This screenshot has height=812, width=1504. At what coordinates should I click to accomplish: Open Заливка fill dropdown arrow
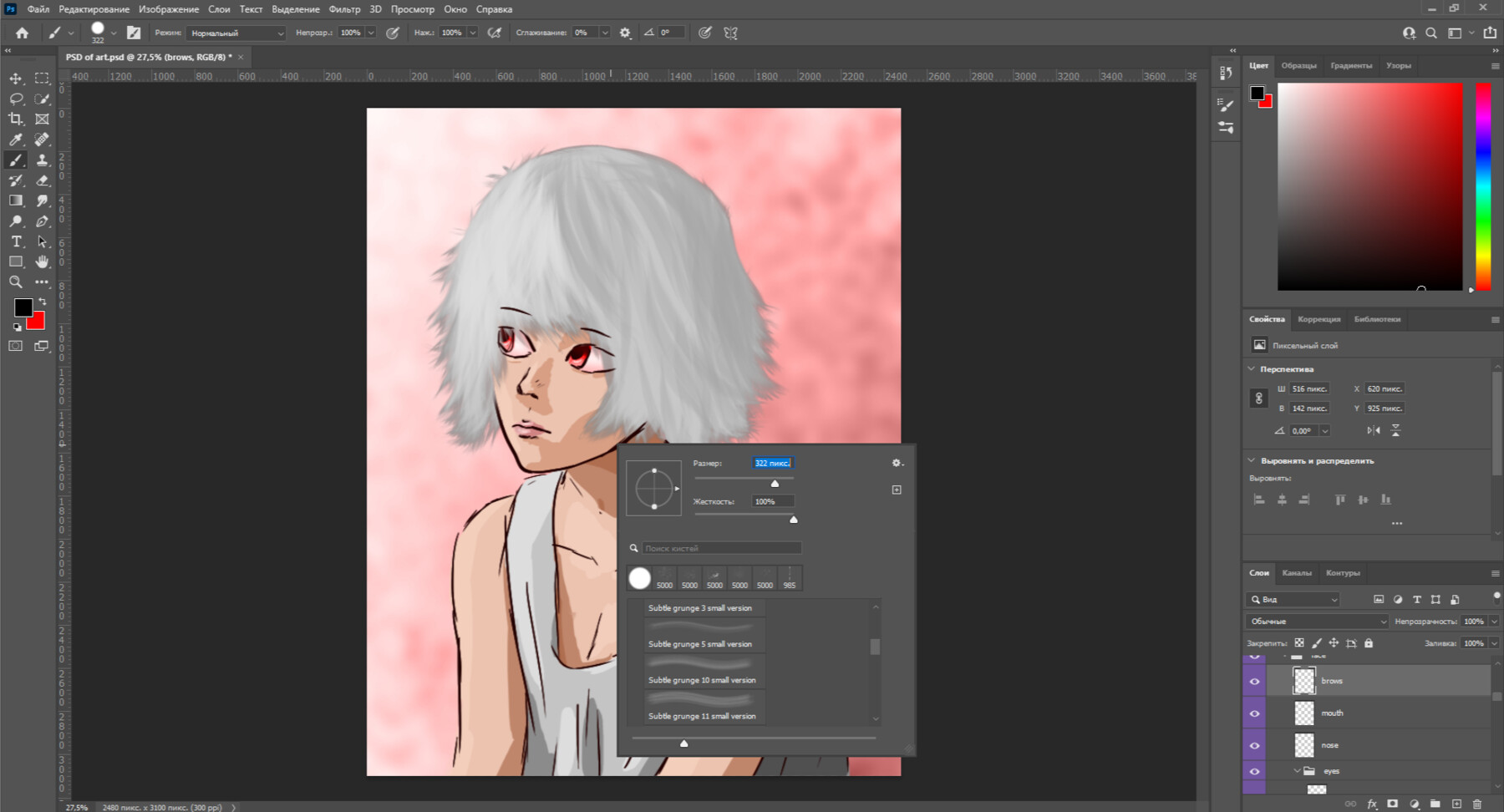(x=1495, y=643)
